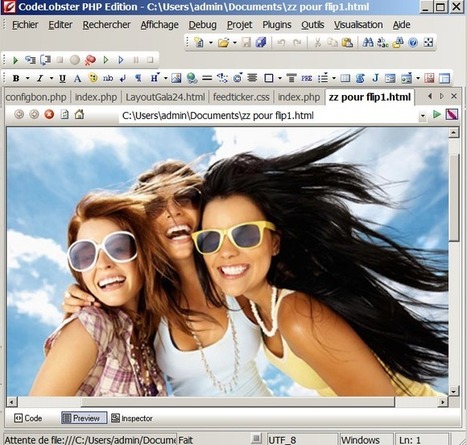Click the red breakpoint toggle icon
The height and width of the screenshot is (445, 467).
[90, 60]
